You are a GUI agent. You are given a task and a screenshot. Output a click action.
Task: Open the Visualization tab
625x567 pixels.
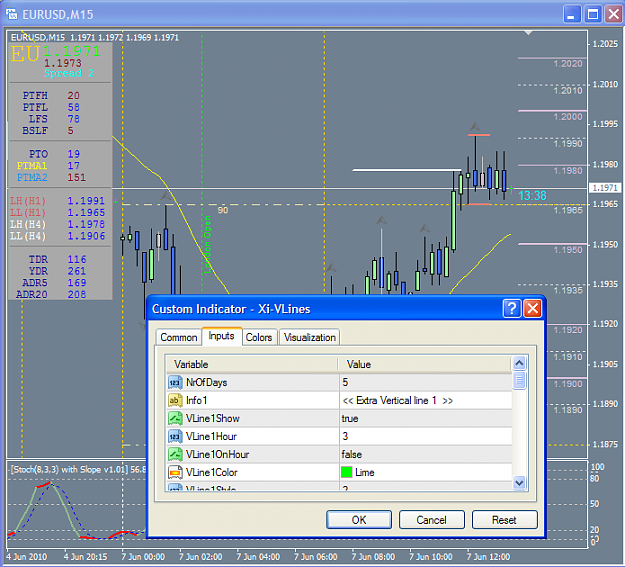310,337
